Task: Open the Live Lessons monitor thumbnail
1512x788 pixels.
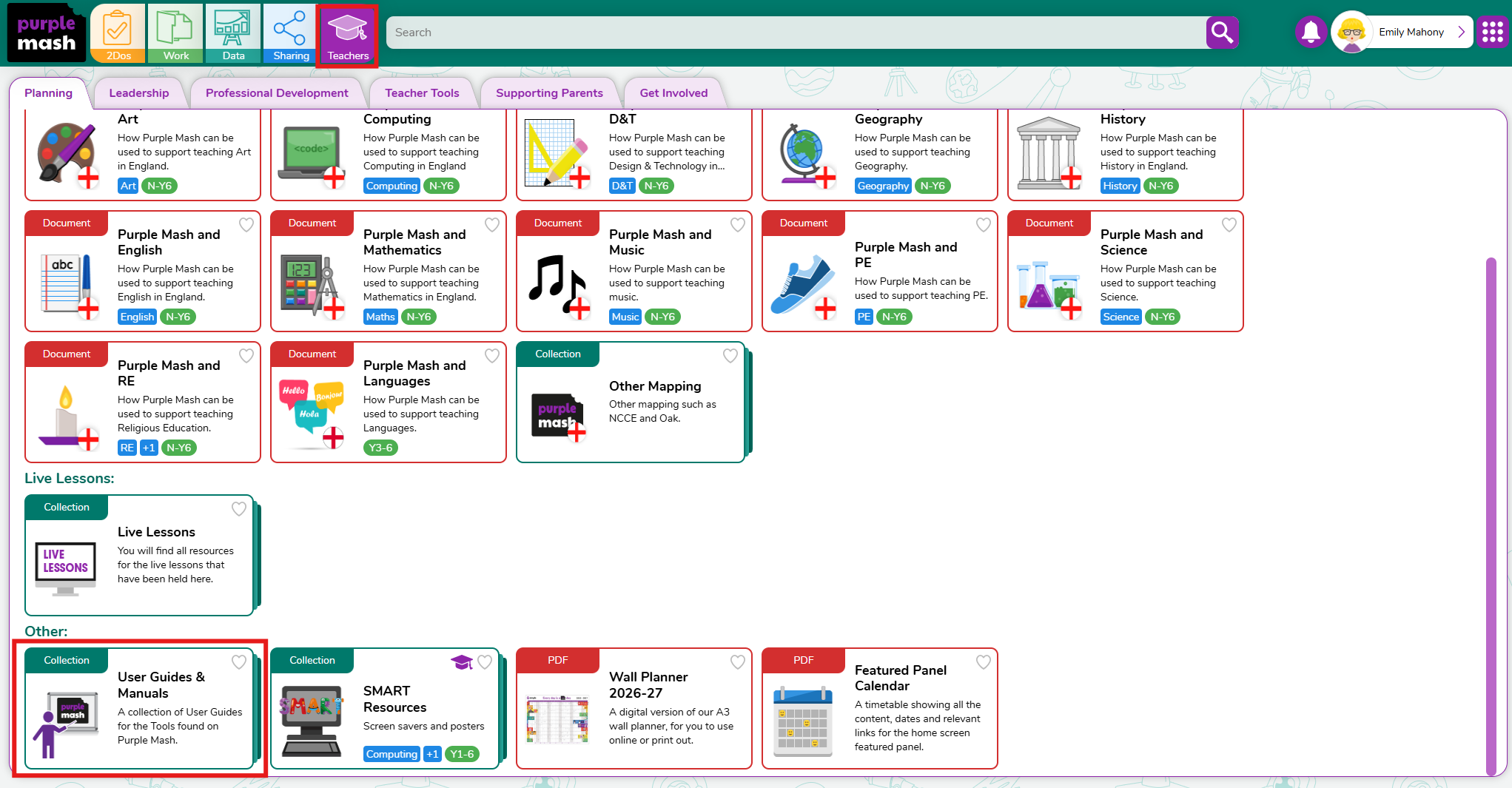Action: 65,568
